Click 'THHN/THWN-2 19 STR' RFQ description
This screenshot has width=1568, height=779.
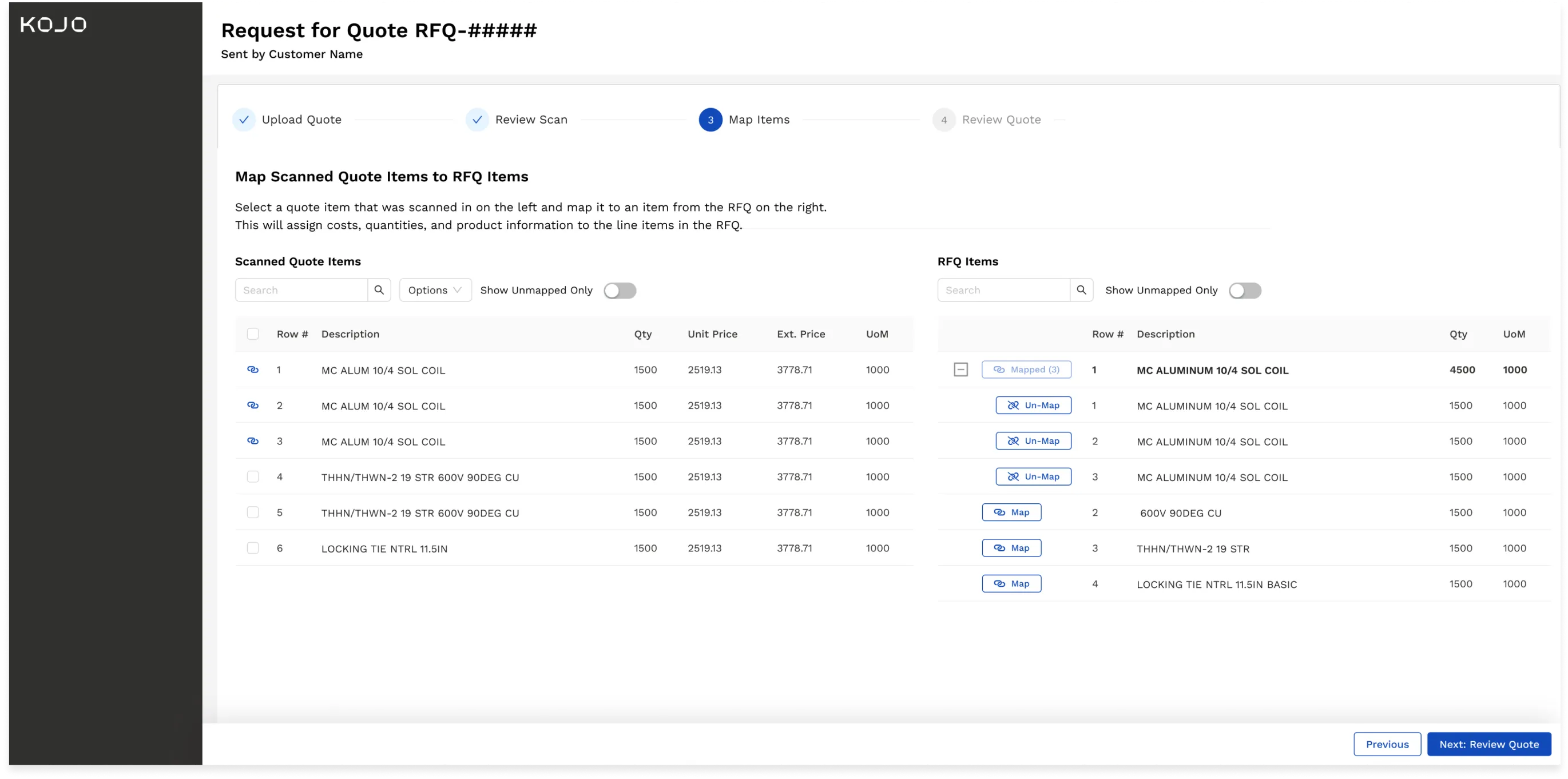pos(1192,549)
